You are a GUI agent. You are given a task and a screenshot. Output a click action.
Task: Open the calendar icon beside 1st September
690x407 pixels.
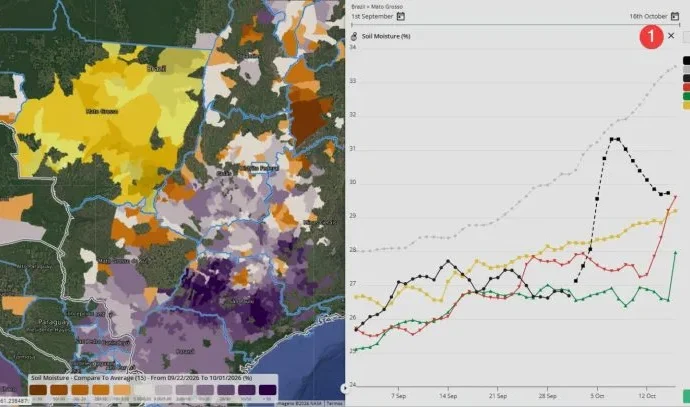point(400,16)
